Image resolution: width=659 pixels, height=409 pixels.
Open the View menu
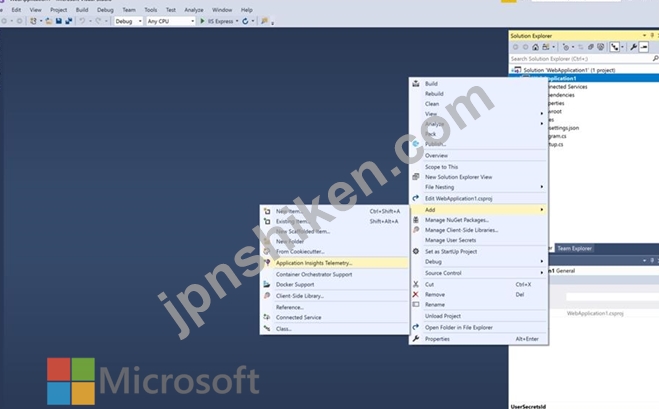[x=36, y=10]
